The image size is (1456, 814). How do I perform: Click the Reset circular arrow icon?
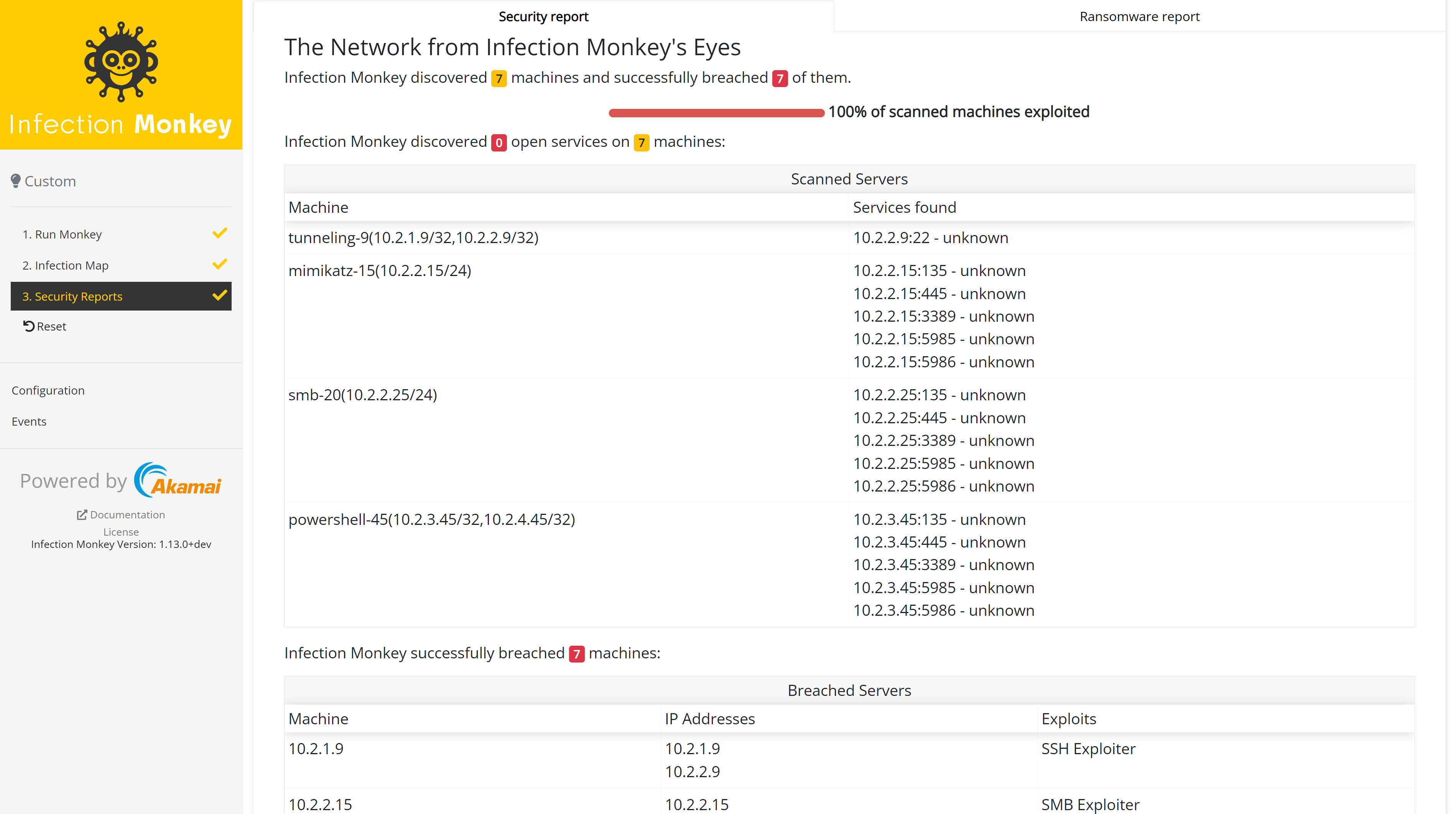click(29, 326)
